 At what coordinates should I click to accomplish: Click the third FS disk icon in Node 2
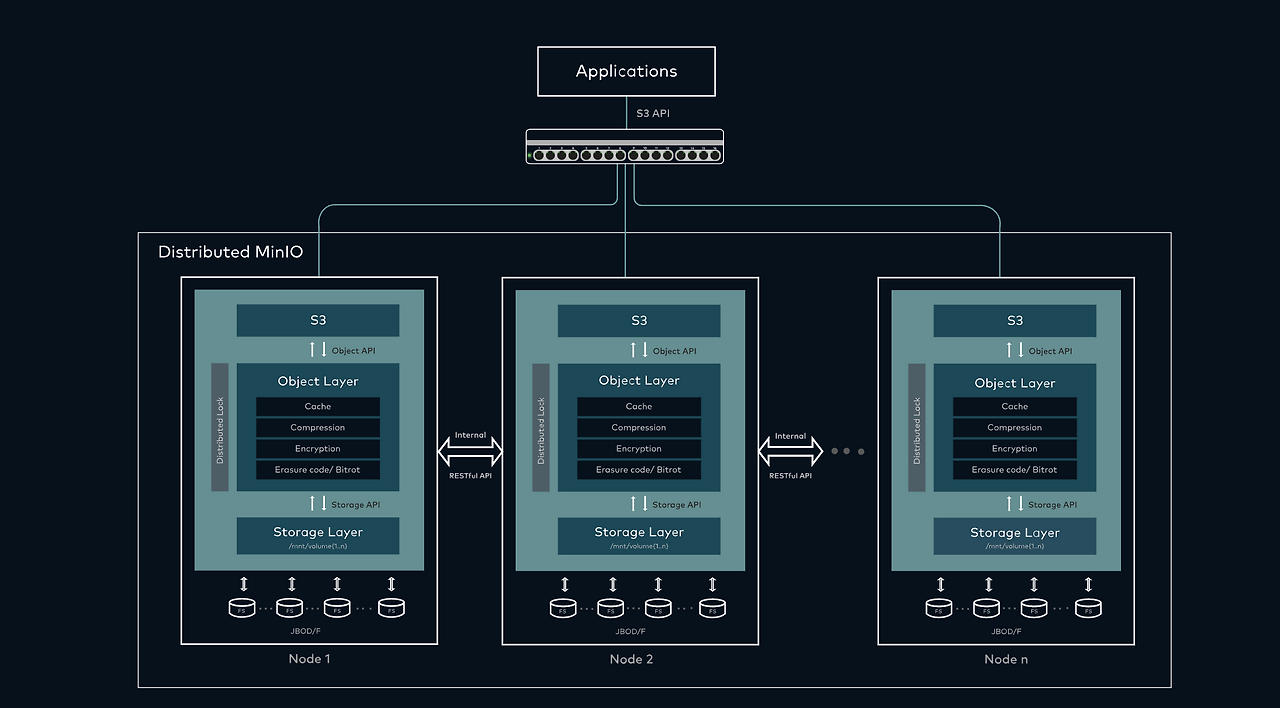pyautogui.click(x=658, y=608)
